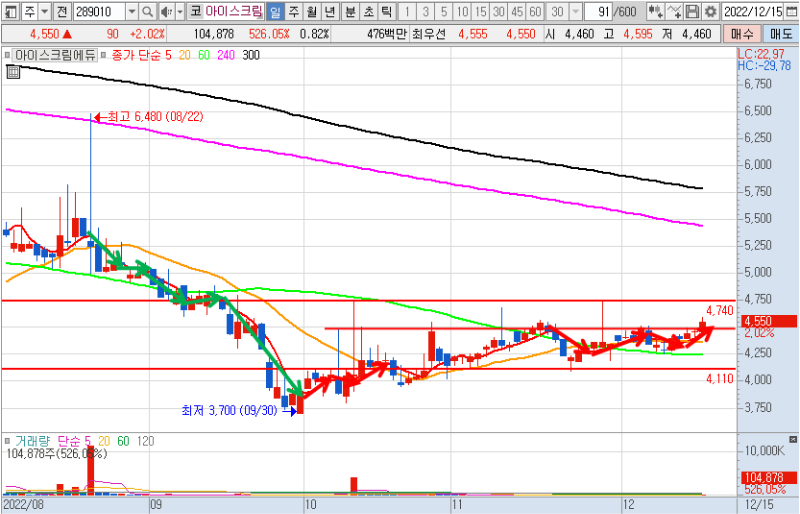
Task: Click the small square before 아이스크림에듀 label
Action: [7, 55]
